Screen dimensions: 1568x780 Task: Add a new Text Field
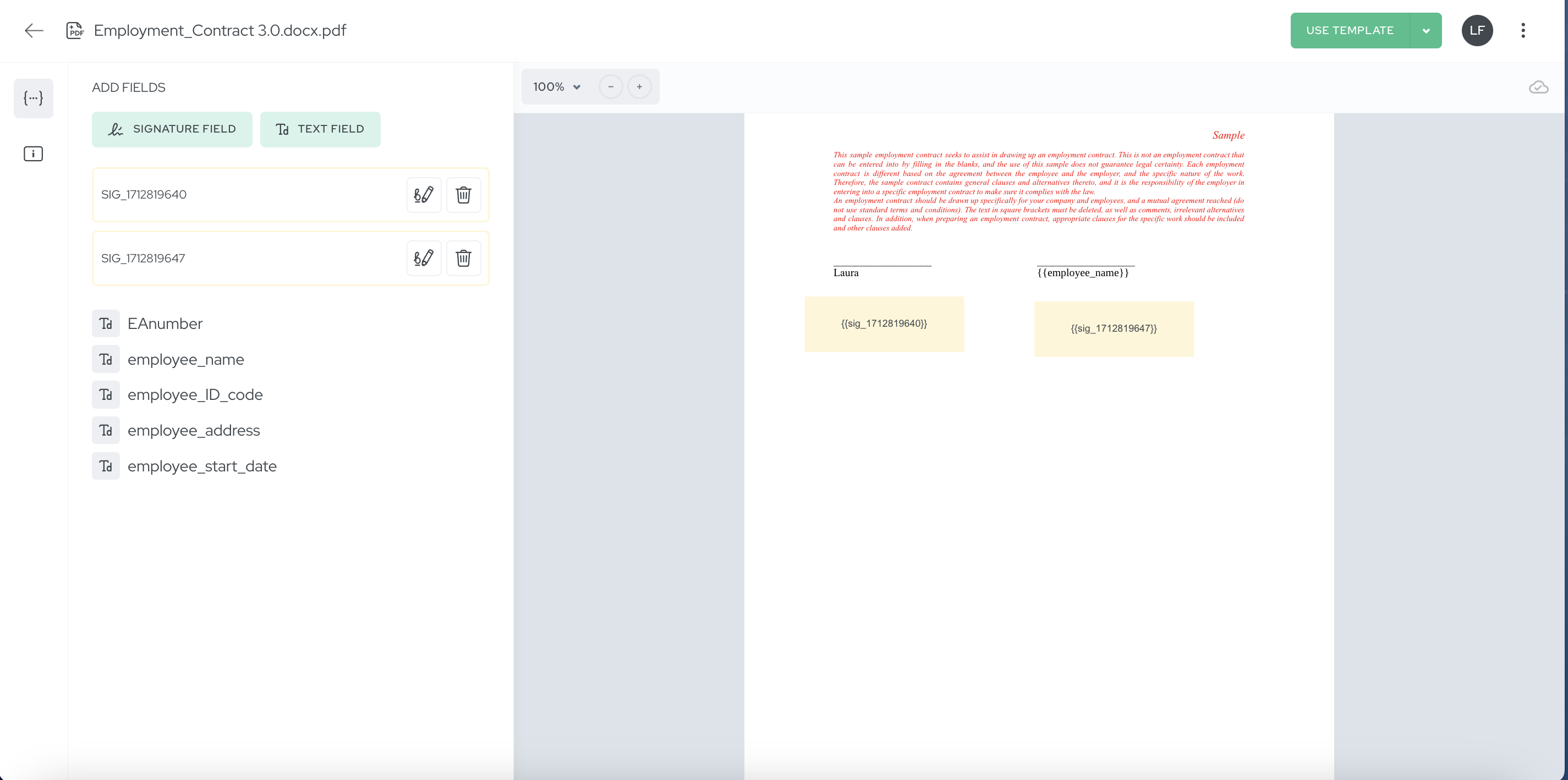pyautogui.click(x=320, y=129)
